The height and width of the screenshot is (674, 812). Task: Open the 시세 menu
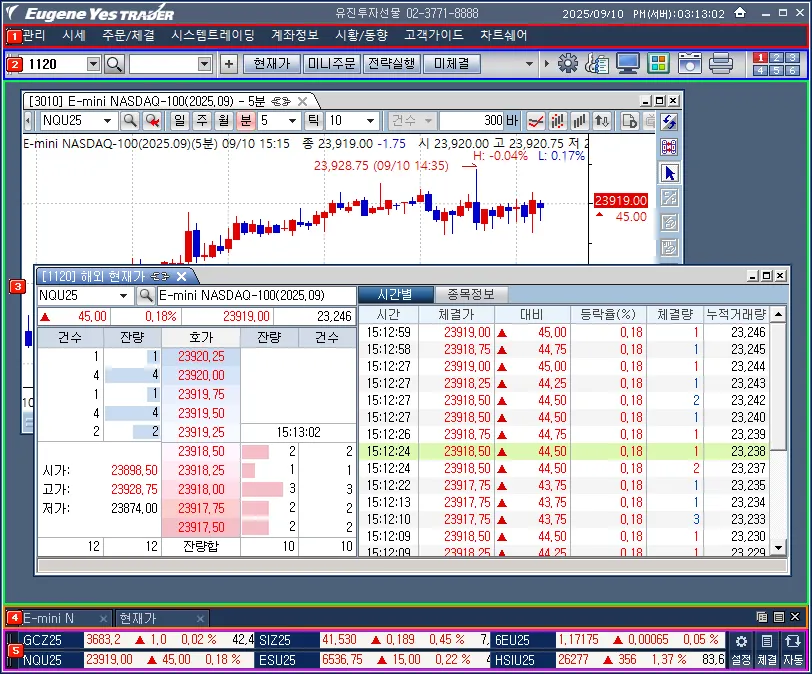click(x=74, y=35)
